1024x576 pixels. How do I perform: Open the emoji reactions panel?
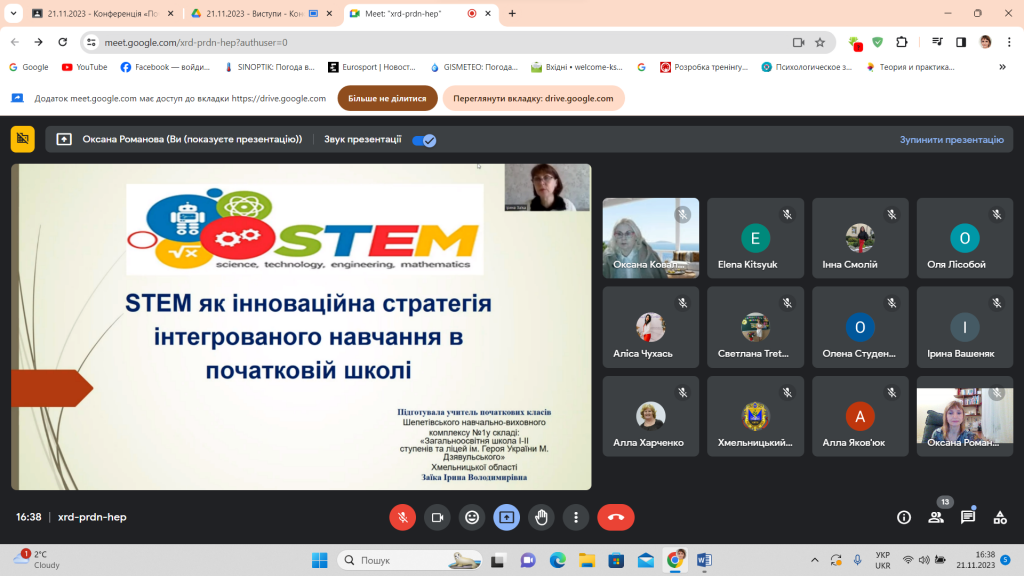(472, 517)
